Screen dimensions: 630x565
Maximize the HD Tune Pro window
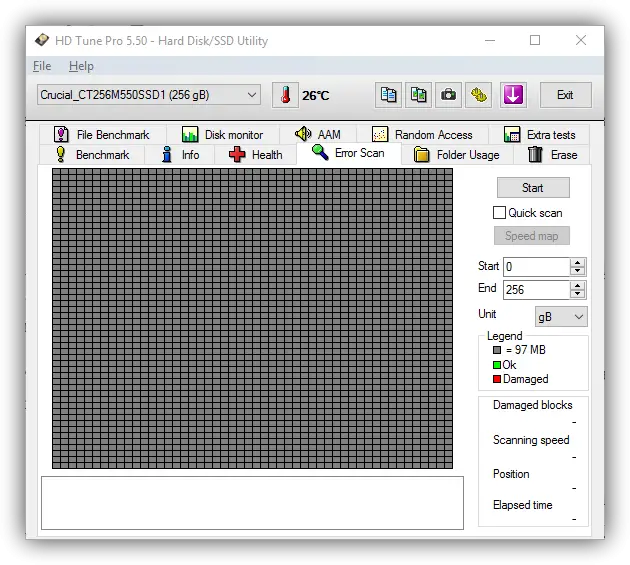535,40
